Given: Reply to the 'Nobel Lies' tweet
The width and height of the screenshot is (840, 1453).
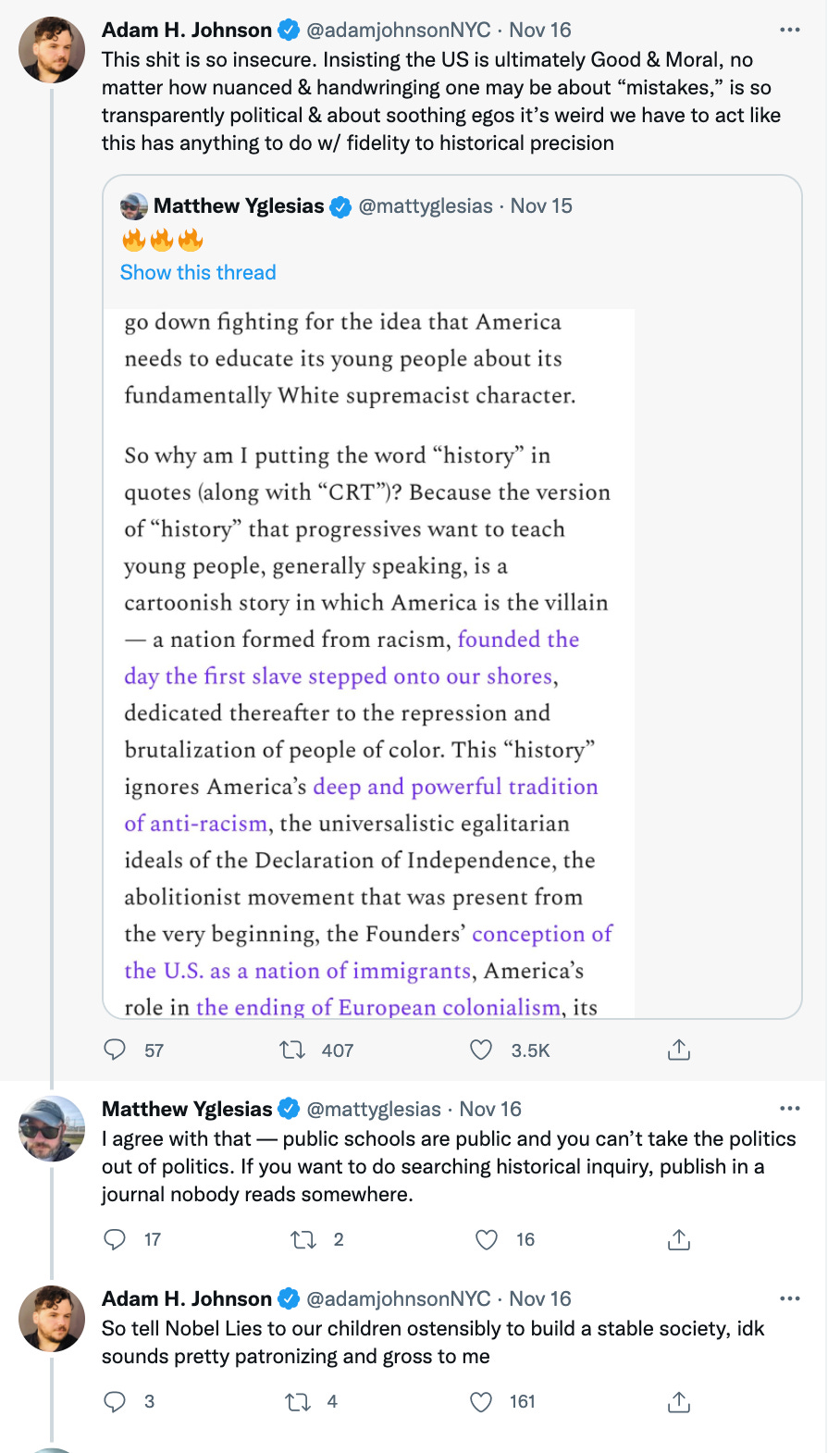Looking at the screenshot, I should click(115, 1402).
